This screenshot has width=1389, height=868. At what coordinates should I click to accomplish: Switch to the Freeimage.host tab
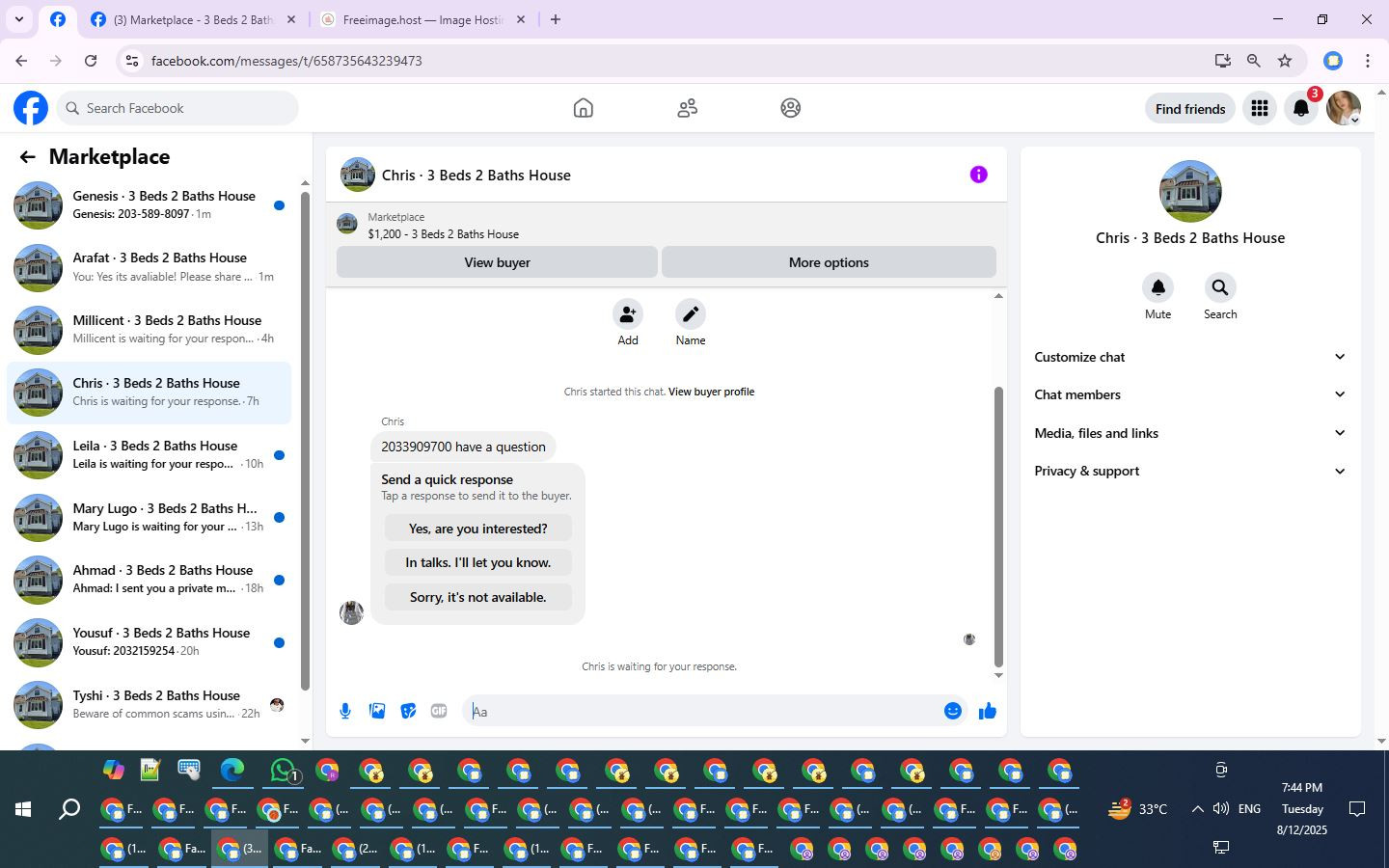coord(422,19)
